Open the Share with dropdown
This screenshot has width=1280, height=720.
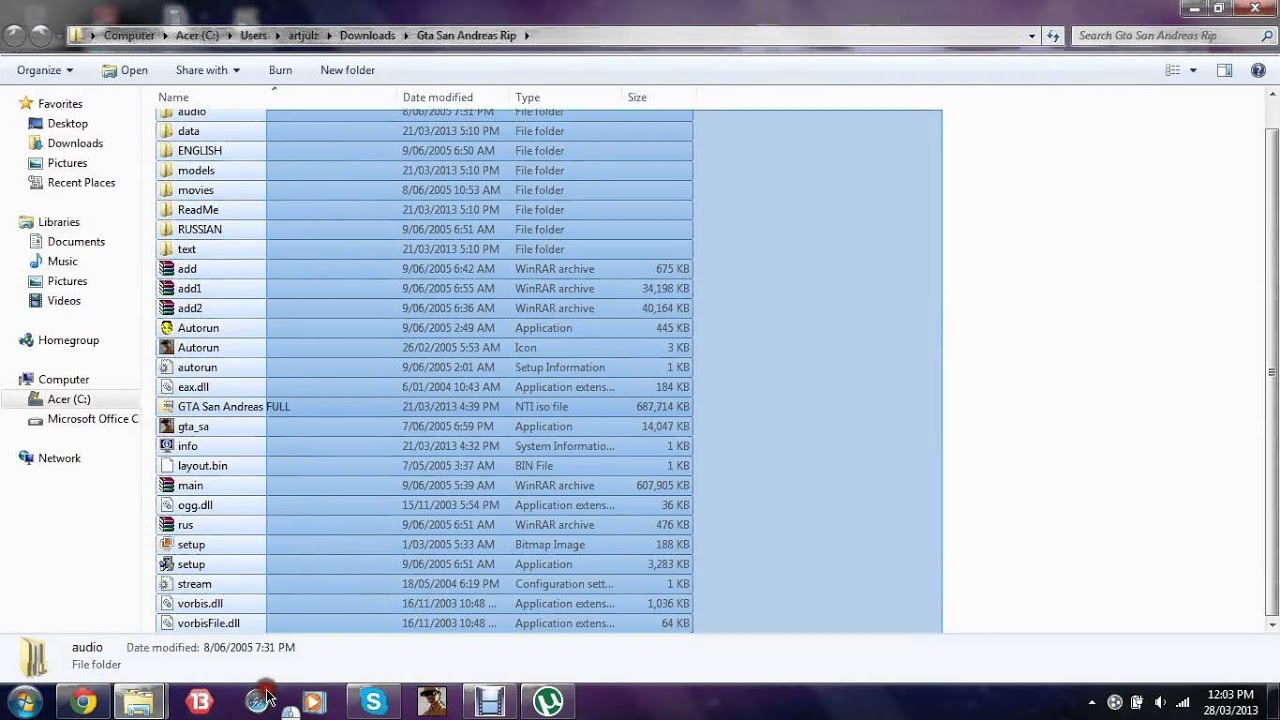tap(208, 70)
